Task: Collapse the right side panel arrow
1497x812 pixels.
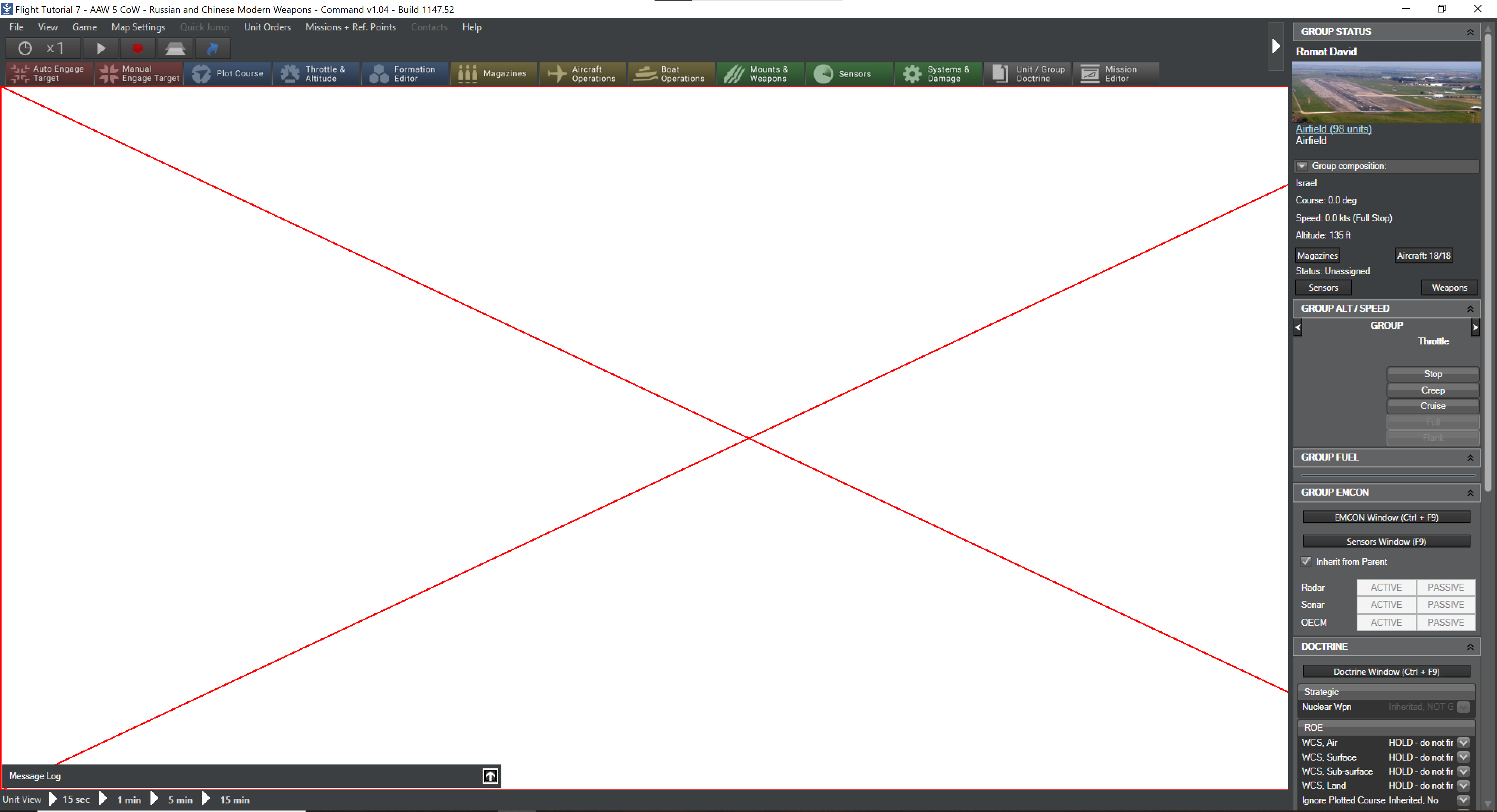Action: point(1276,46)
